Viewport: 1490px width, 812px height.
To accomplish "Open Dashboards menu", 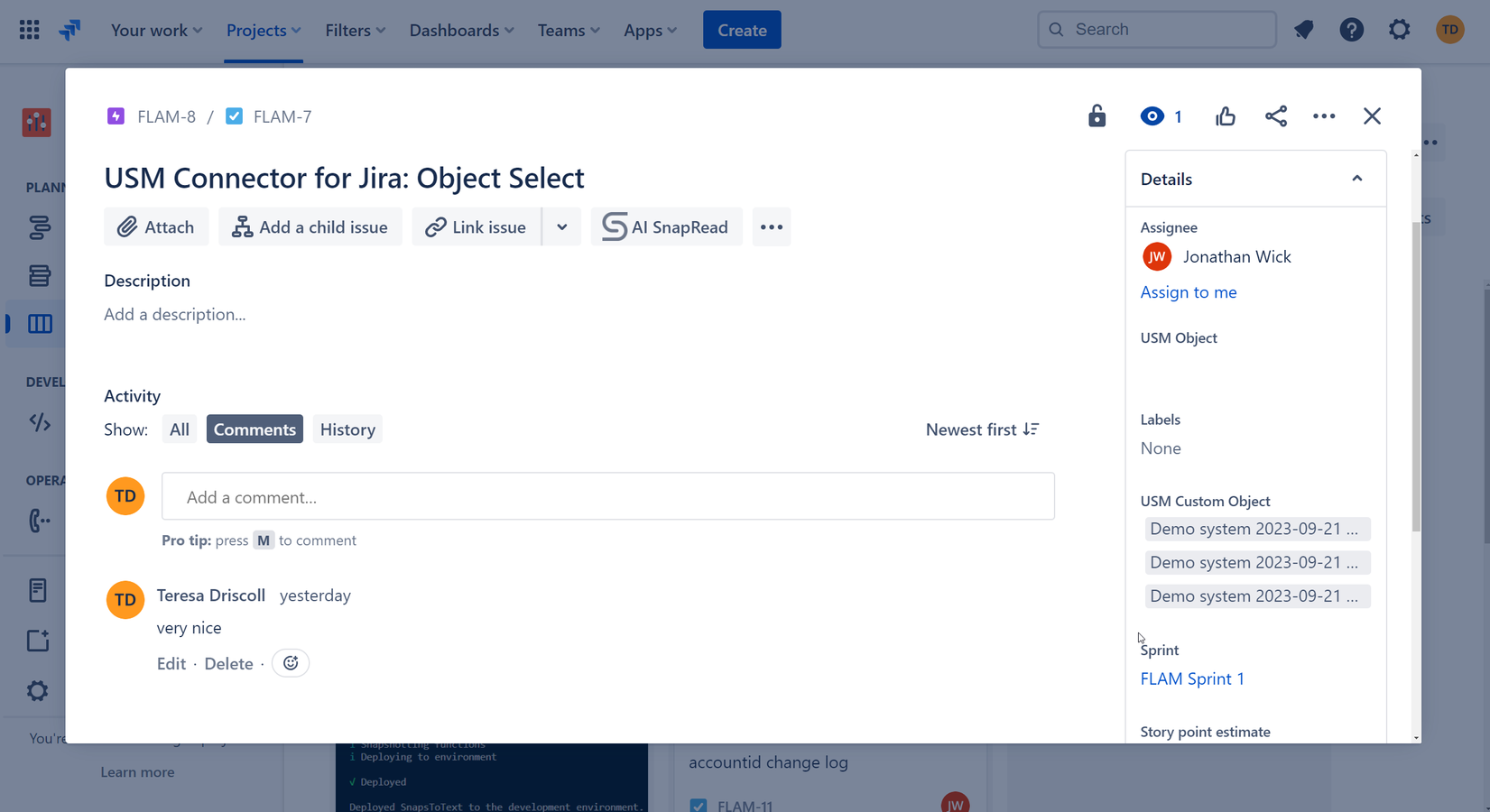I will (x=461, y=30).
